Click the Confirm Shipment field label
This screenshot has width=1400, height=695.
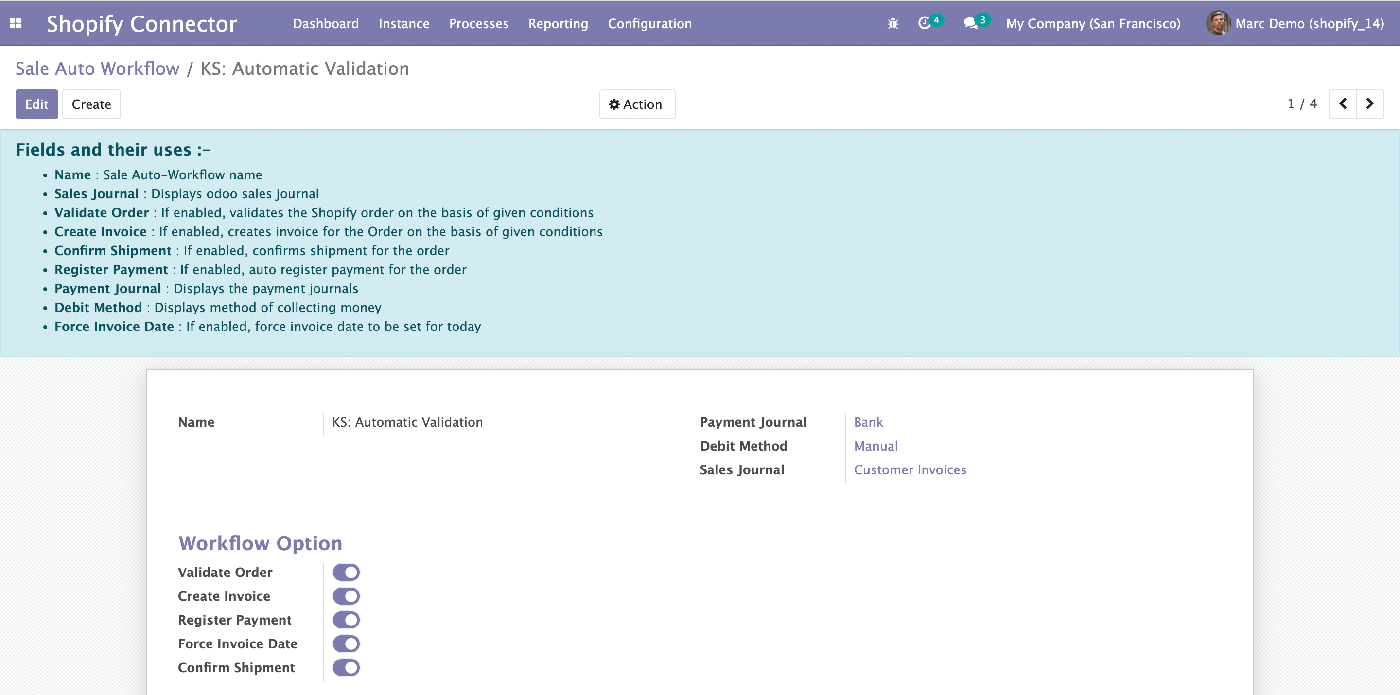pyautogui.click(x=237, y=668)
